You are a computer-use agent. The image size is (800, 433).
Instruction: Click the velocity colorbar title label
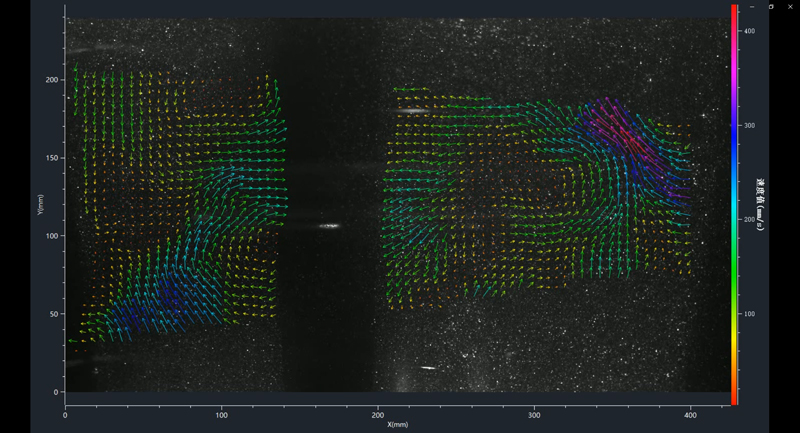760,205
